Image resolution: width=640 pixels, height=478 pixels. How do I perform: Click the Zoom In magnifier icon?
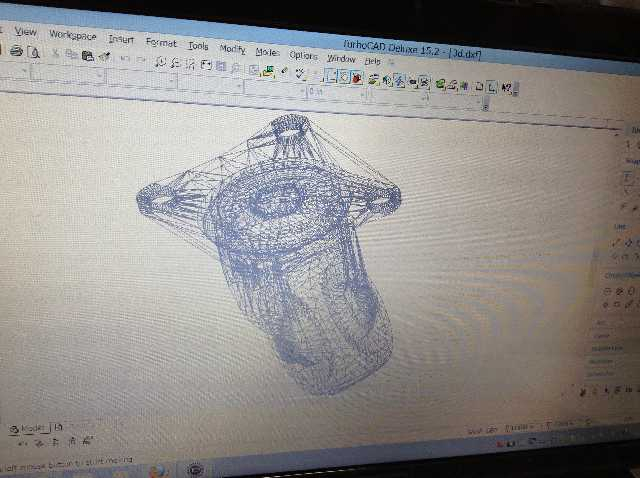(x=160, y=62)
